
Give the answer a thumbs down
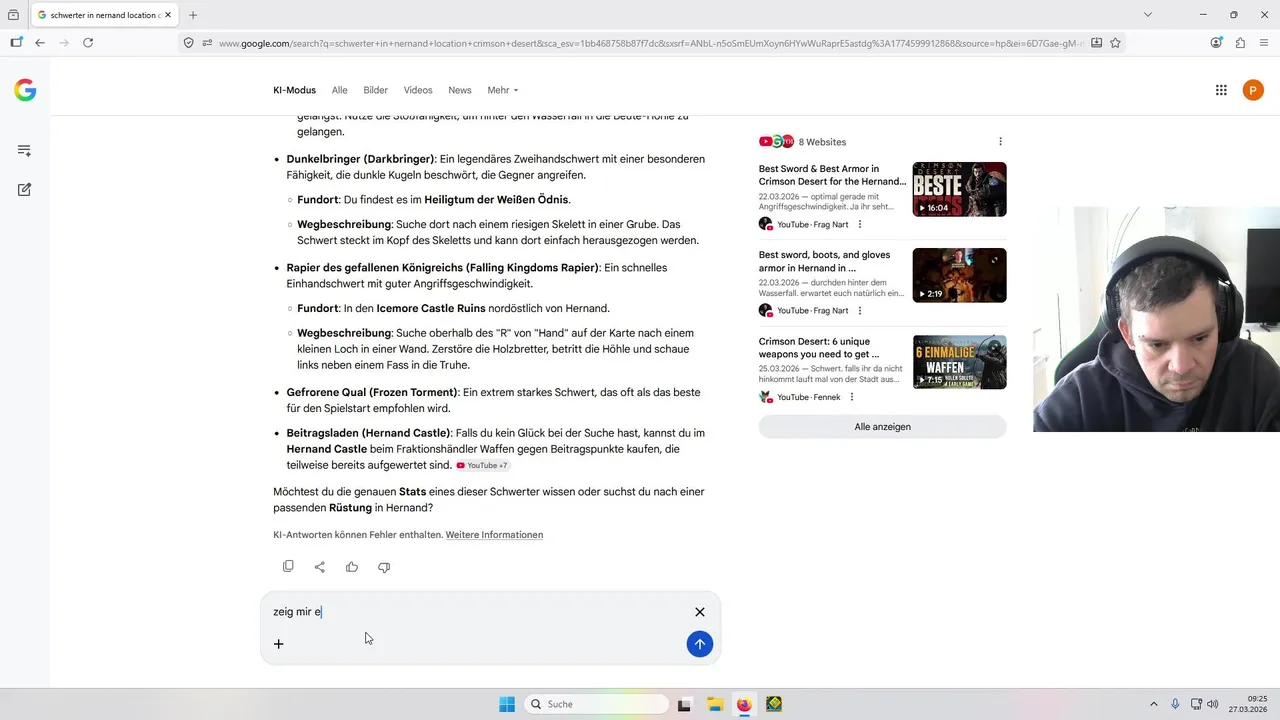384,567
